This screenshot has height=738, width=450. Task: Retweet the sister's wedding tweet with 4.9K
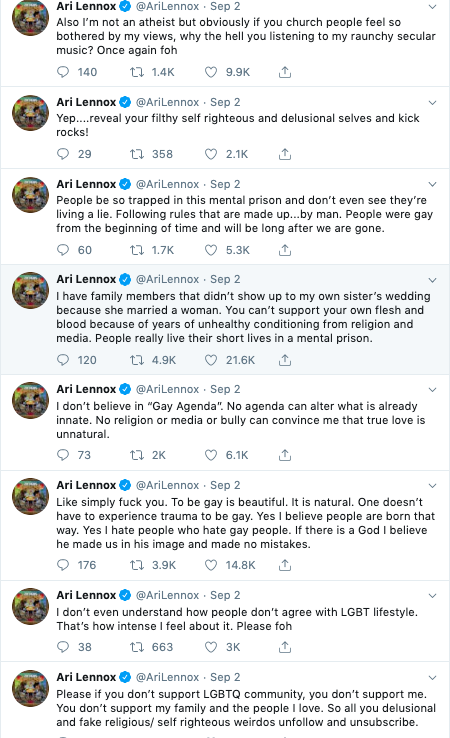click(x=137, y=360)
